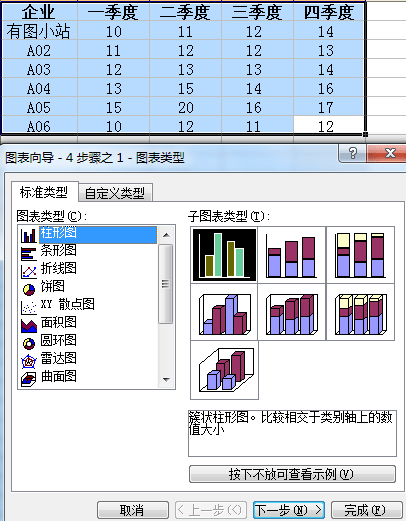Select the stacked column sub-chart thumbnail
The width and height of the screenshot is (406, 521).
click(x=292, y=255)
